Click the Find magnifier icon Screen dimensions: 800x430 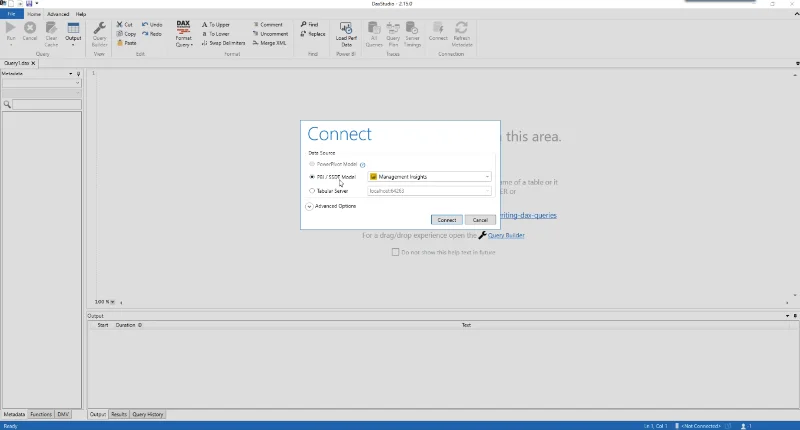click(x=304, y=24)
